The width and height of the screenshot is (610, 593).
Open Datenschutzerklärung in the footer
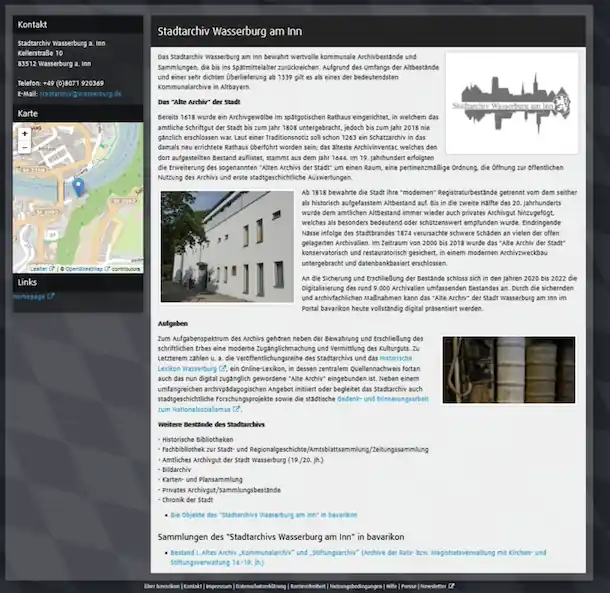coord(261,586)
